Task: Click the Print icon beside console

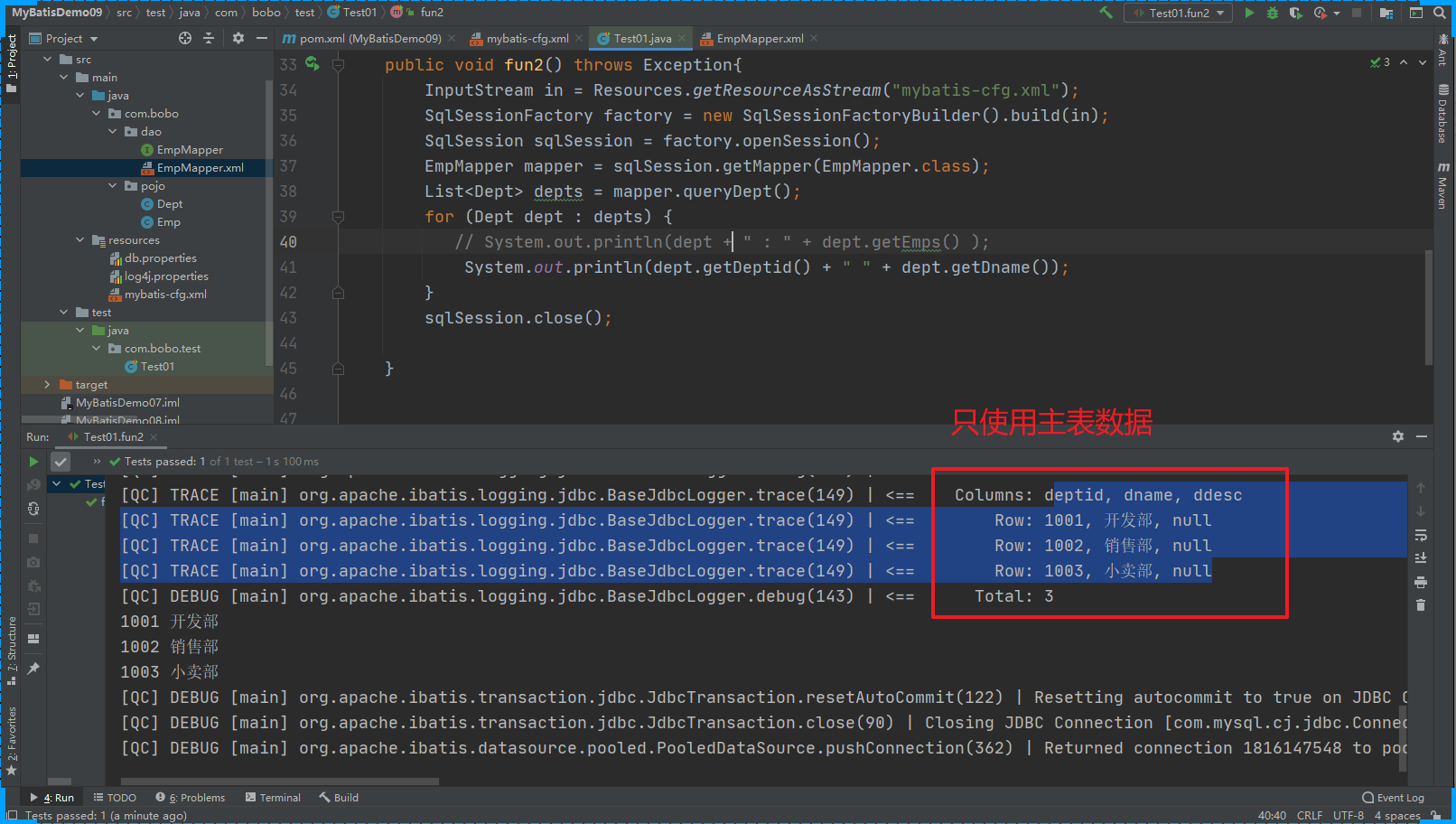Action: (1421, 582)
